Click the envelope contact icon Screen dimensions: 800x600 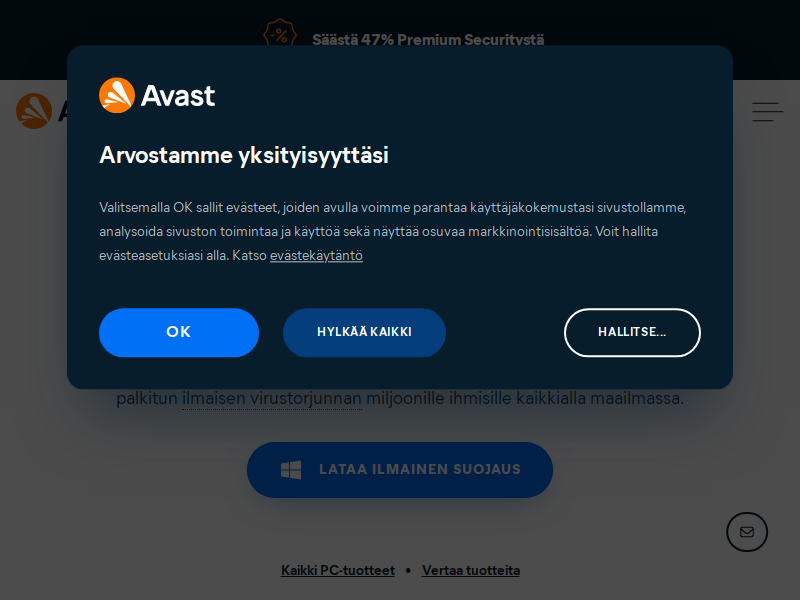pos(747,532)
